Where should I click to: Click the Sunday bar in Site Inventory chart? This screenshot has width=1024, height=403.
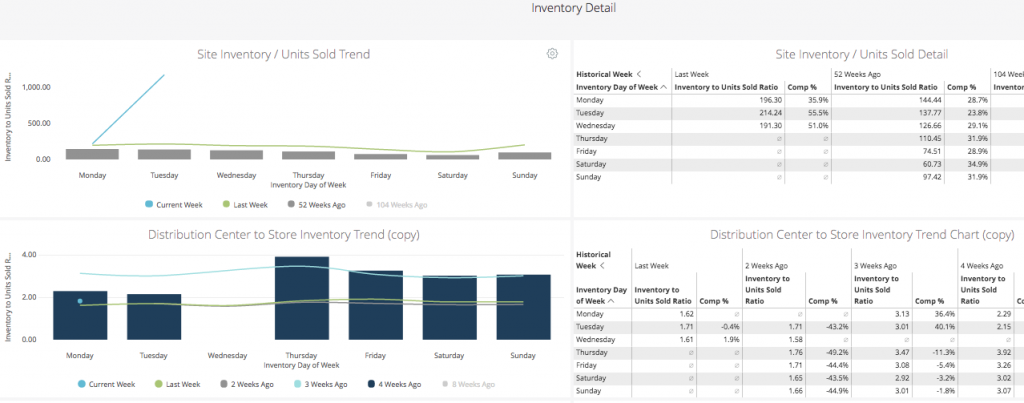tap(524, 155)
